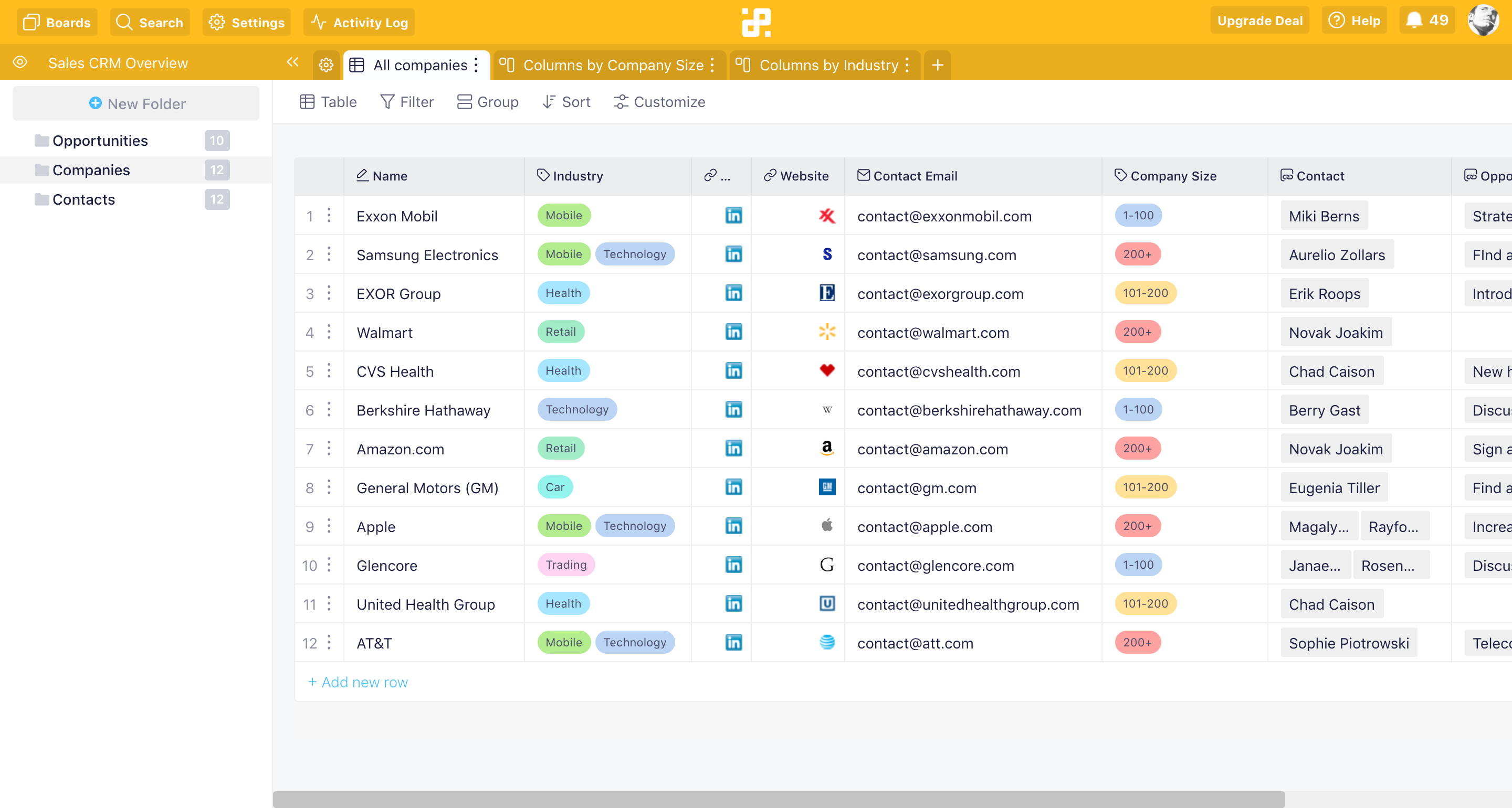Open the Contacts folder
The image size is (1512, 808).
(x=135, y=199)
